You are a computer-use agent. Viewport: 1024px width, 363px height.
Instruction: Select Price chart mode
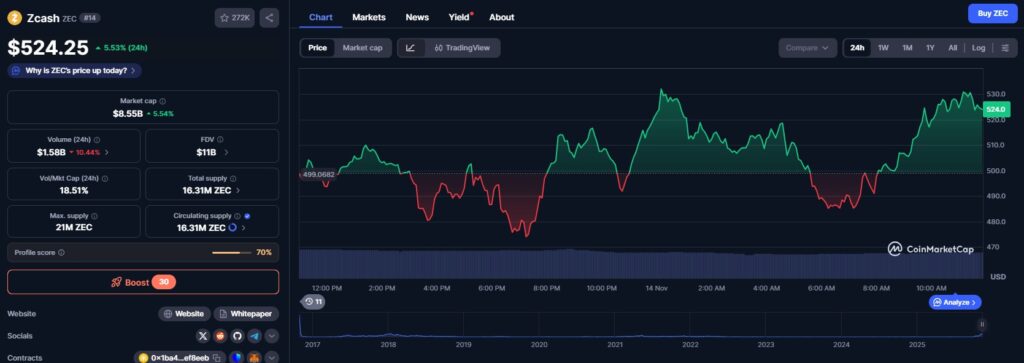point(317,48)
